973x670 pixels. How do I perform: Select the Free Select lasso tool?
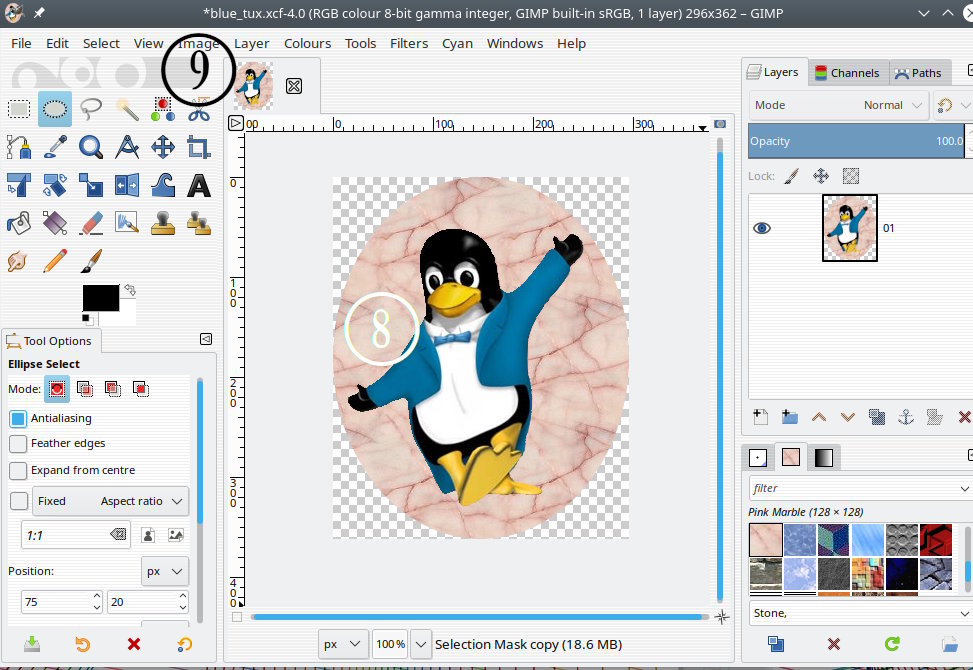click(x=91, y=109)
